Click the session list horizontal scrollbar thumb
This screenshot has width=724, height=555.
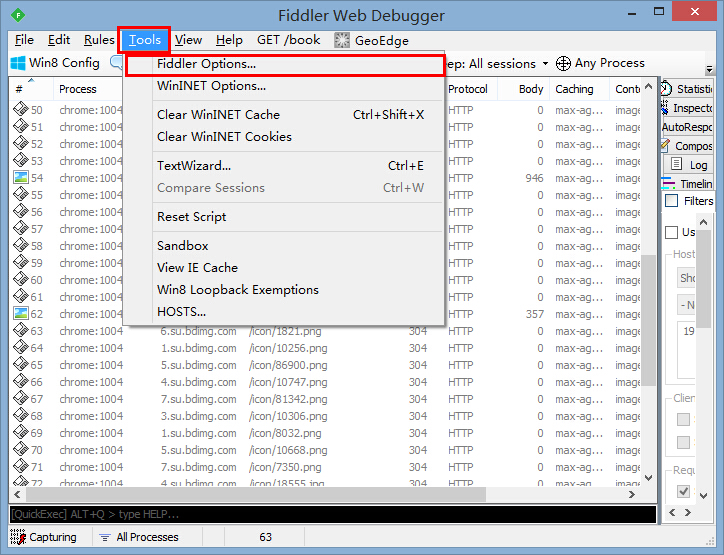[x=256, y=495]
